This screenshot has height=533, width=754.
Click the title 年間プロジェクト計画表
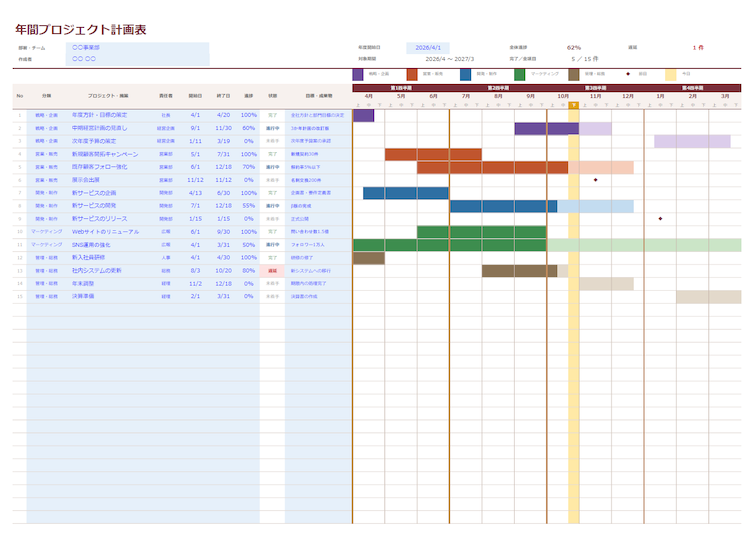pos(81,30)
